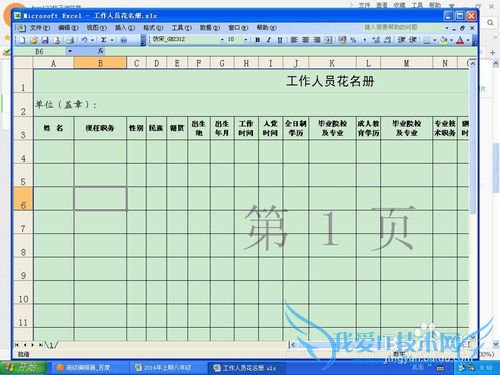500x375 pixels.
Task: Open the 窗口 (Window) menu
Action: pos(238,28)
